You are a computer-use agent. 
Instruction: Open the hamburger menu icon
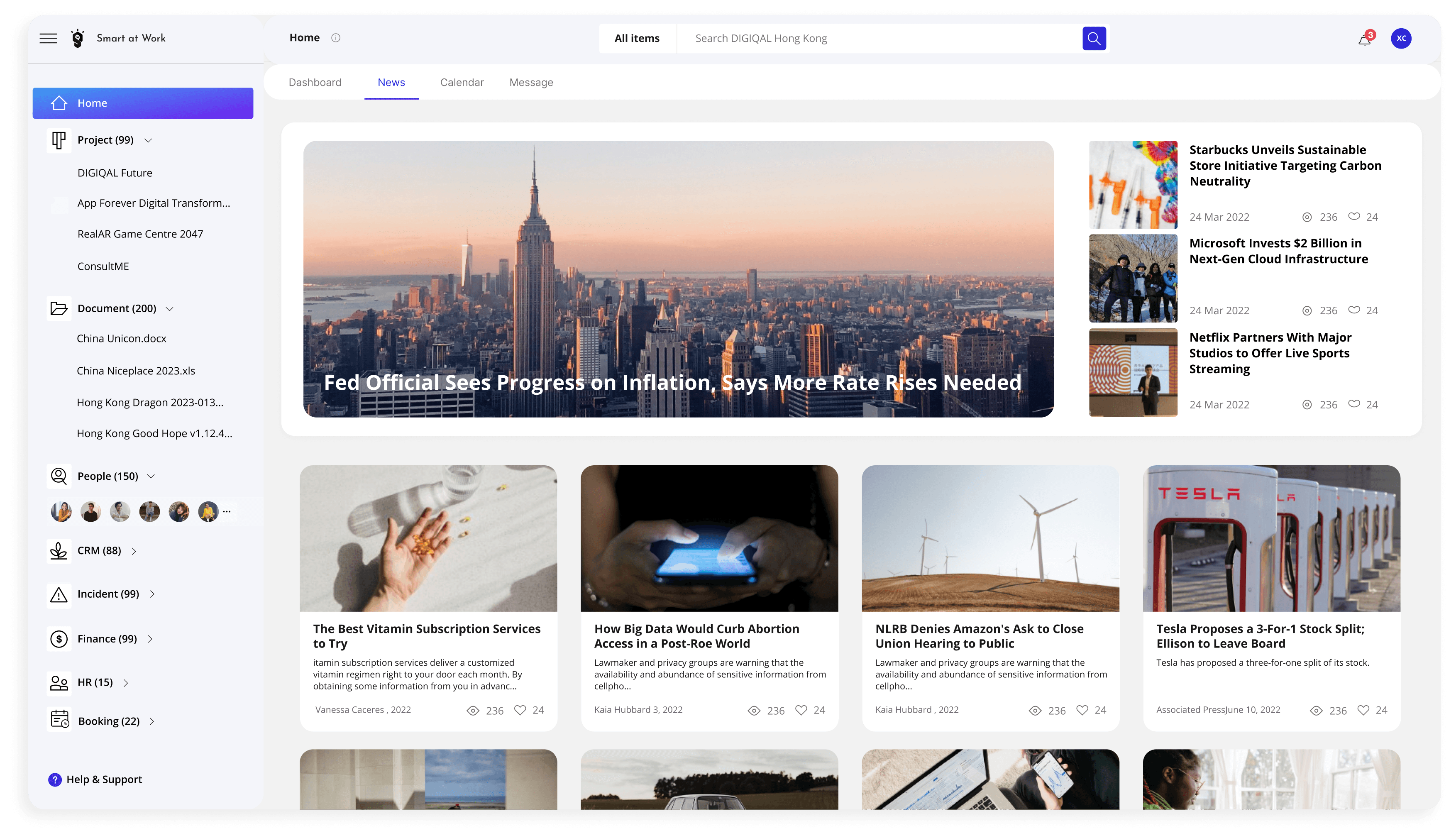[x=48, y=39]
